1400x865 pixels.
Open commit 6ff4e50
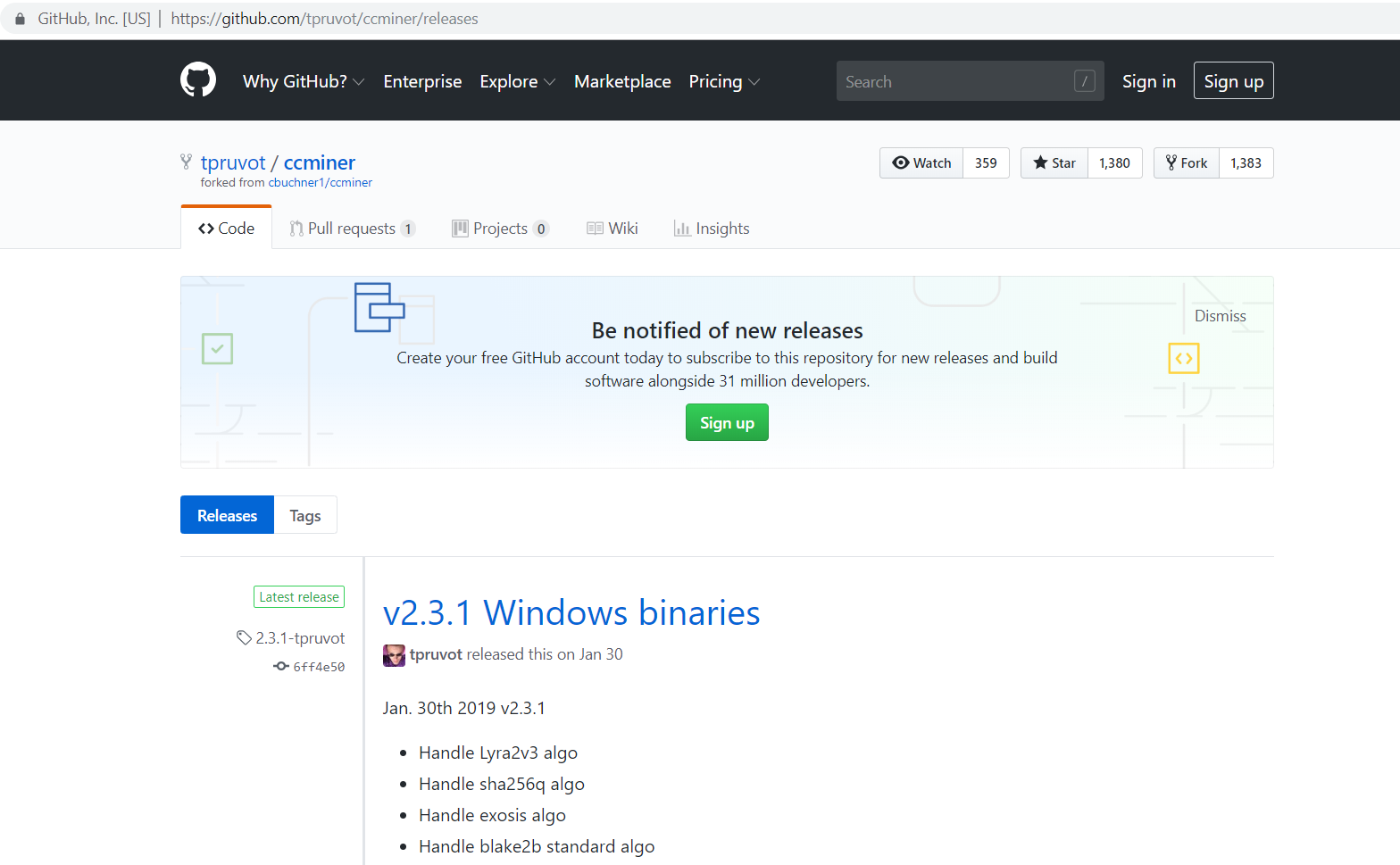pyautogui.click(x=319, y=667)
